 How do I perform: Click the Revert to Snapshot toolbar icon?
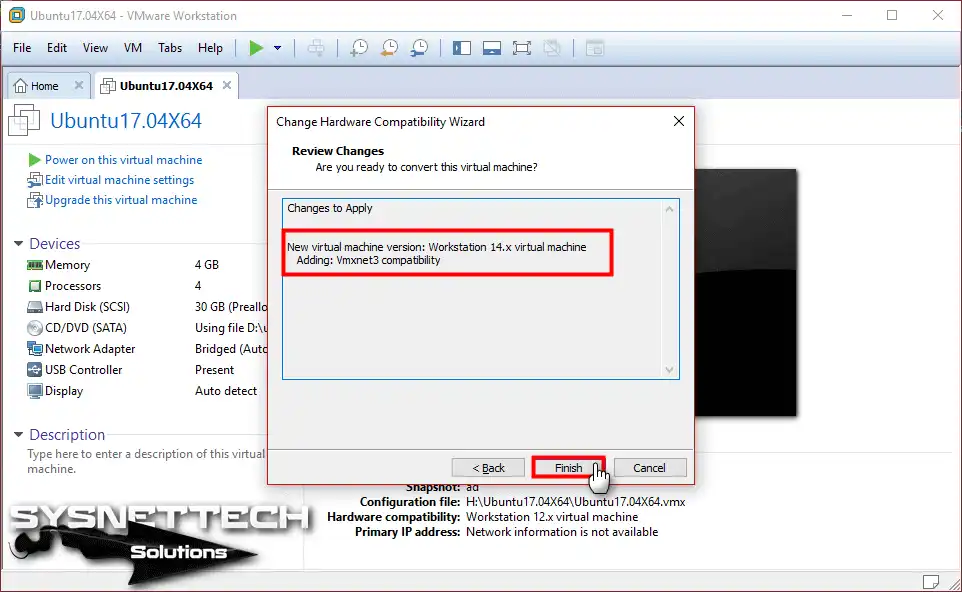[389, 48]
